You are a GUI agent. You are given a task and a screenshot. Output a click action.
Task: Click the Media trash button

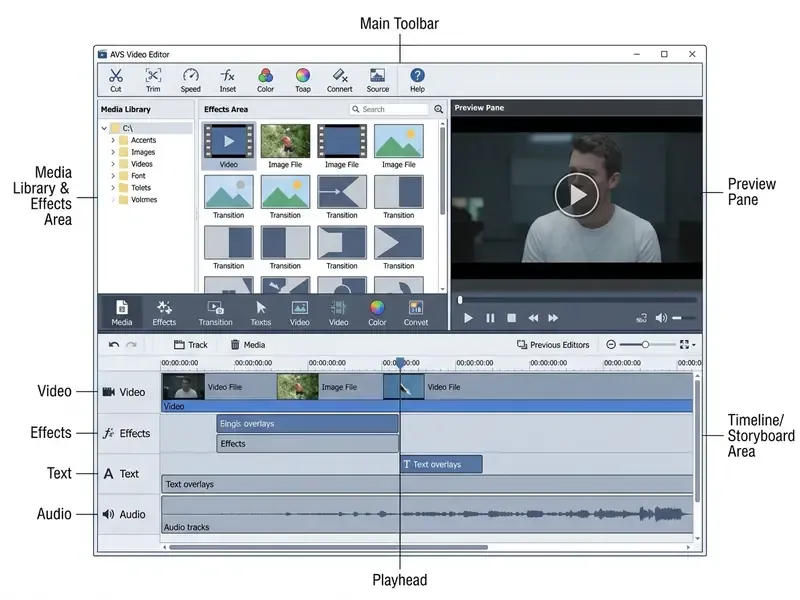click(x=247, y=345)
